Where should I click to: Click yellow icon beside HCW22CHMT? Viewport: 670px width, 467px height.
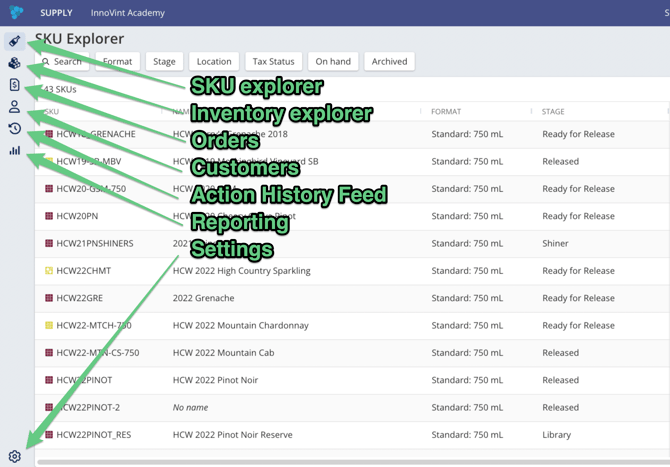(49, 270)
